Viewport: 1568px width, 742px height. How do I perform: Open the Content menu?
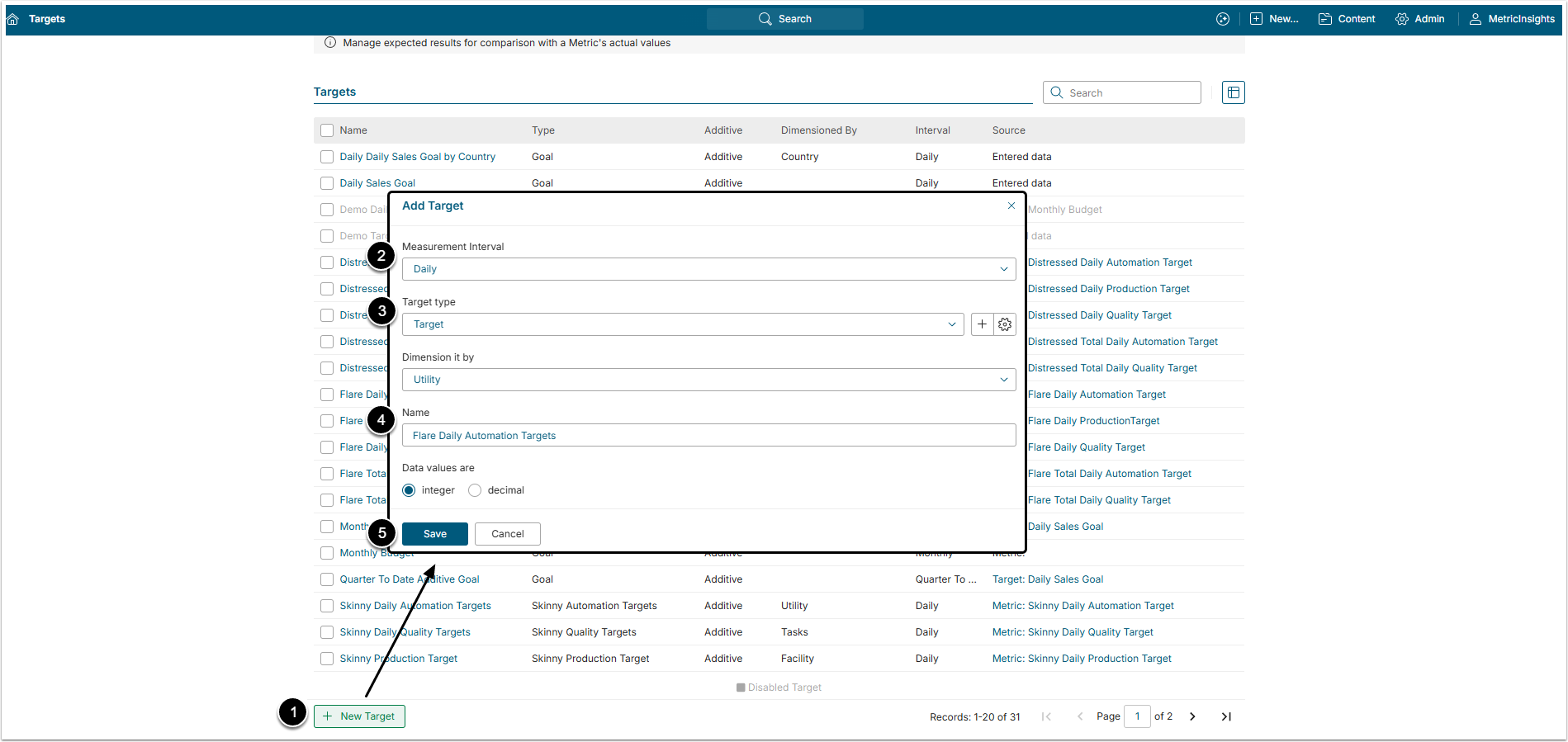[x=1347, y=19]
